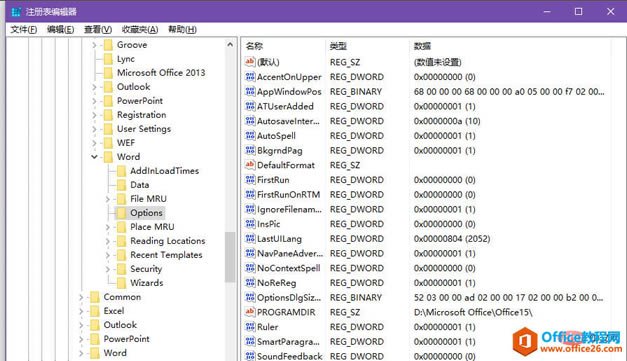Select the FirstRunOnRTM value icon
Viewport: 627px width, 361px height.
pyautogui.click(x=250, y=194)
